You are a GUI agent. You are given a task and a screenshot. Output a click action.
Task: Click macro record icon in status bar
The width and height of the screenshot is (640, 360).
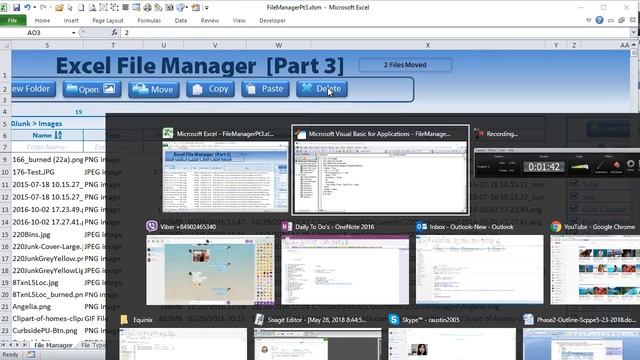click(x=31, y=354)
